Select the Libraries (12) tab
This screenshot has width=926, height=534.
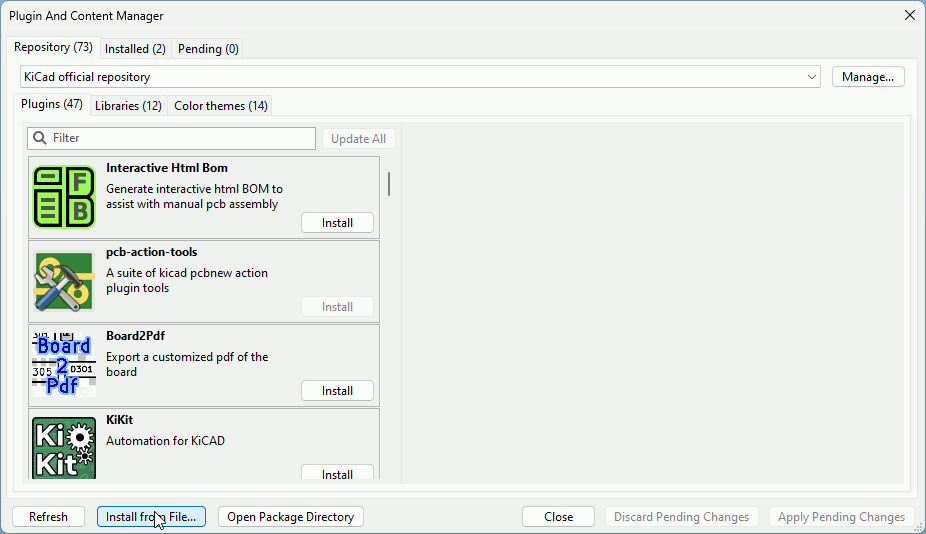(128, 106)
